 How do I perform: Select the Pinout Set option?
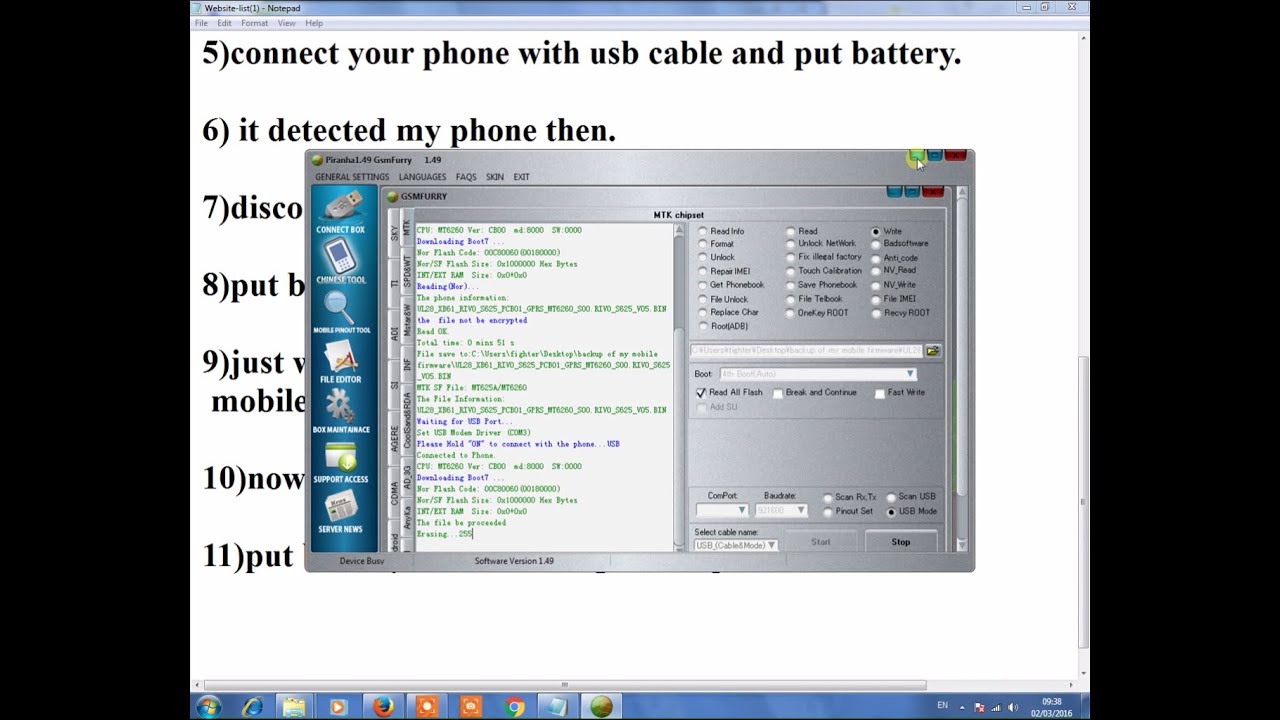(848, 511)
